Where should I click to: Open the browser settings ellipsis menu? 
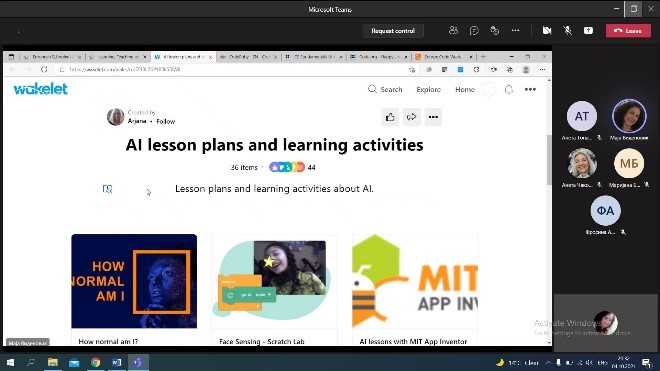pos(542,69)
